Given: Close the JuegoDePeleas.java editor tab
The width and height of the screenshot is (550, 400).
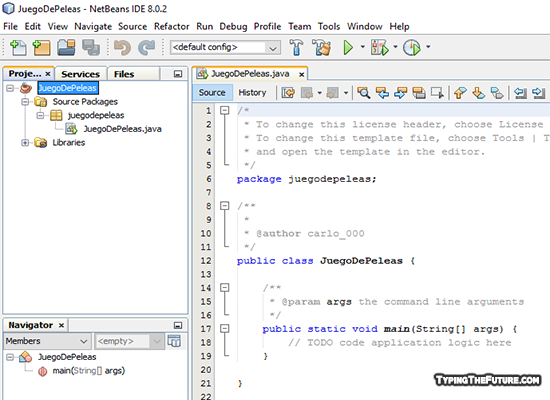Looking at the screenshot, I should click(x=301, y=74).
